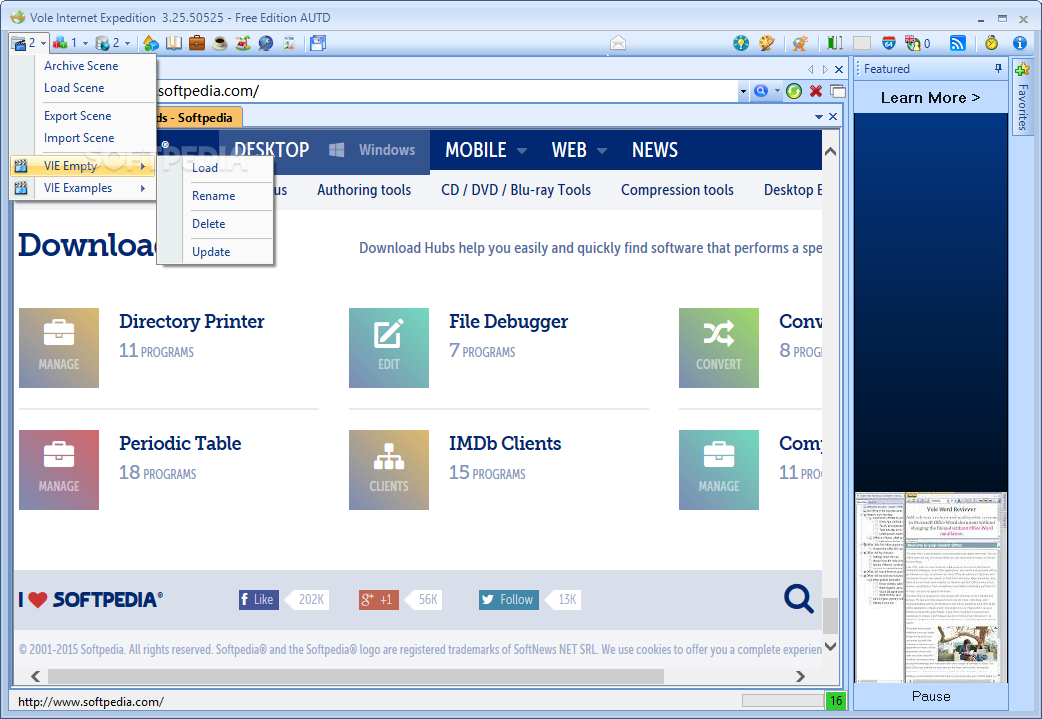Click the overlapping windows icon next to stop
Image resolution: width=1042 pixels, height=719 pixels.
(x=837, y=91)
